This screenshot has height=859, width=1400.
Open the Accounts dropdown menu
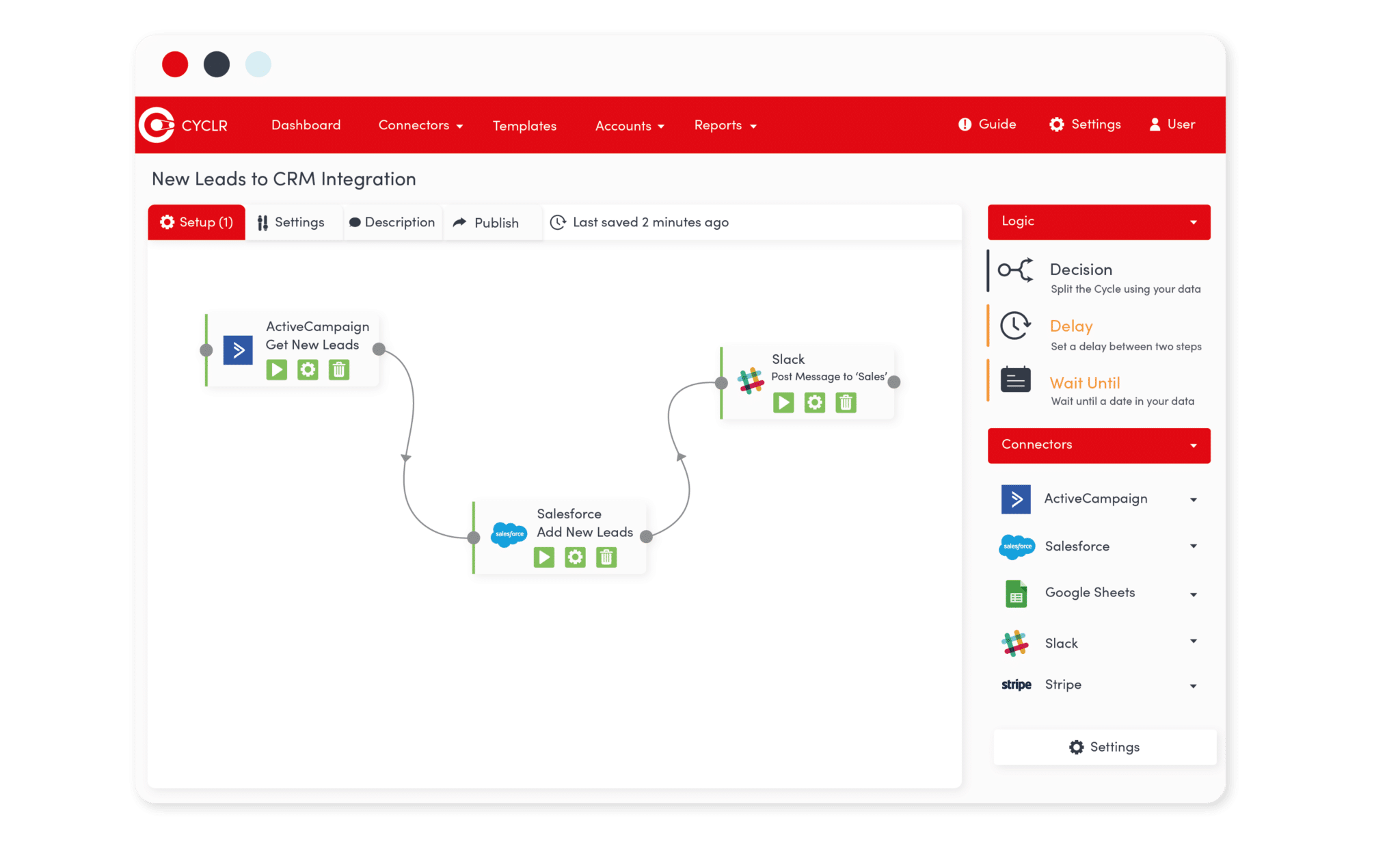point(630,126)
